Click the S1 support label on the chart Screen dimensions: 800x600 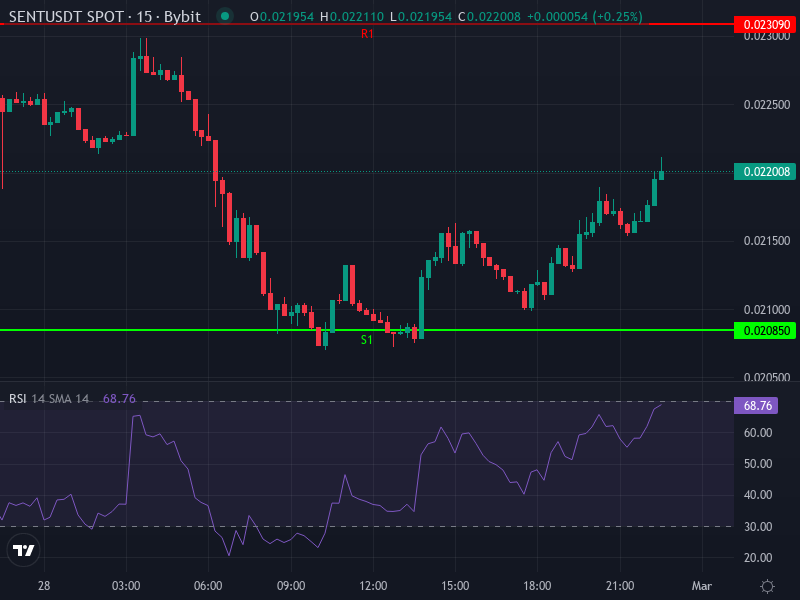coord(364,340)
